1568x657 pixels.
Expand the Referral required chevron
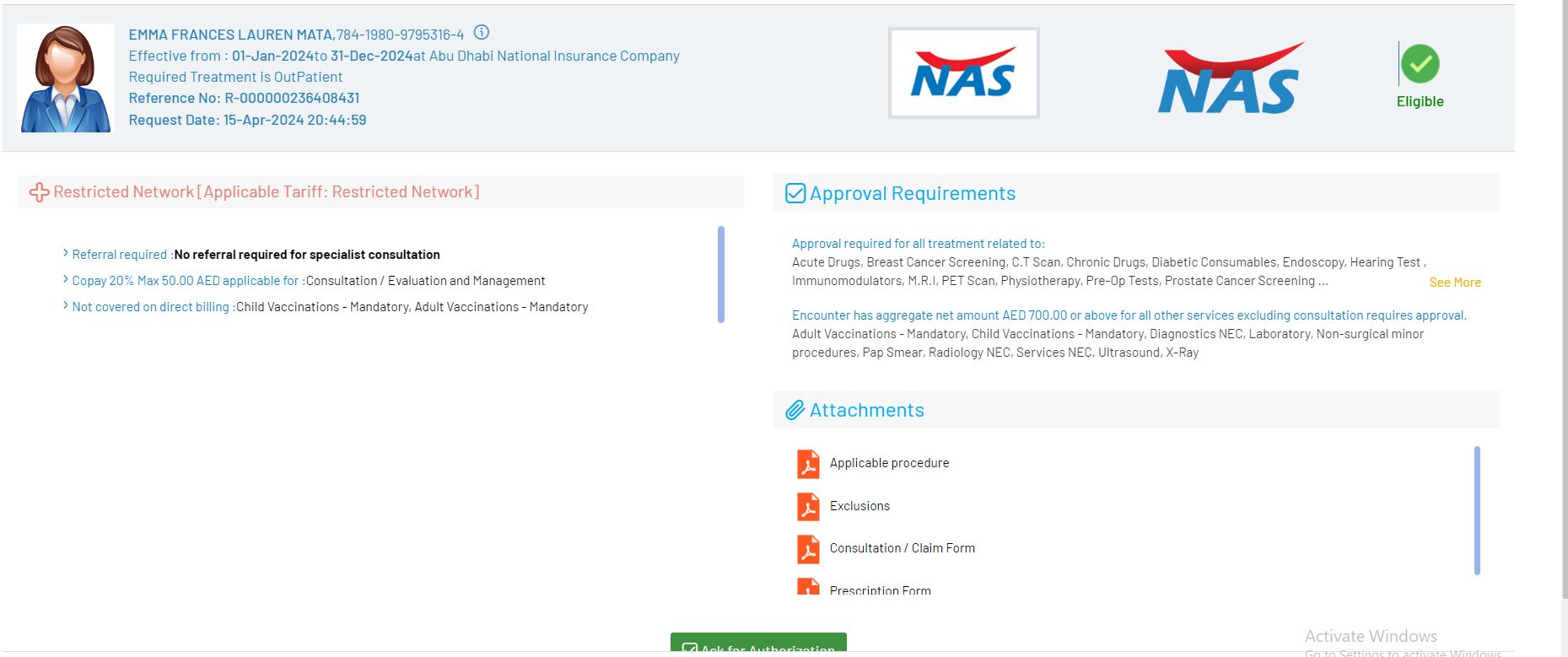click(x=66, y=254)
